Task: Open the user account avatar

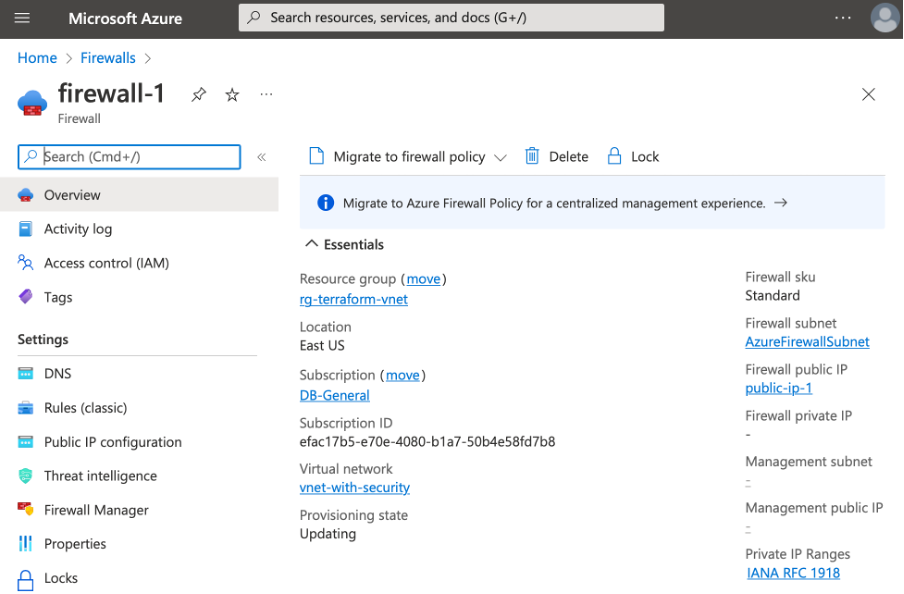Action: coord(884,18)
